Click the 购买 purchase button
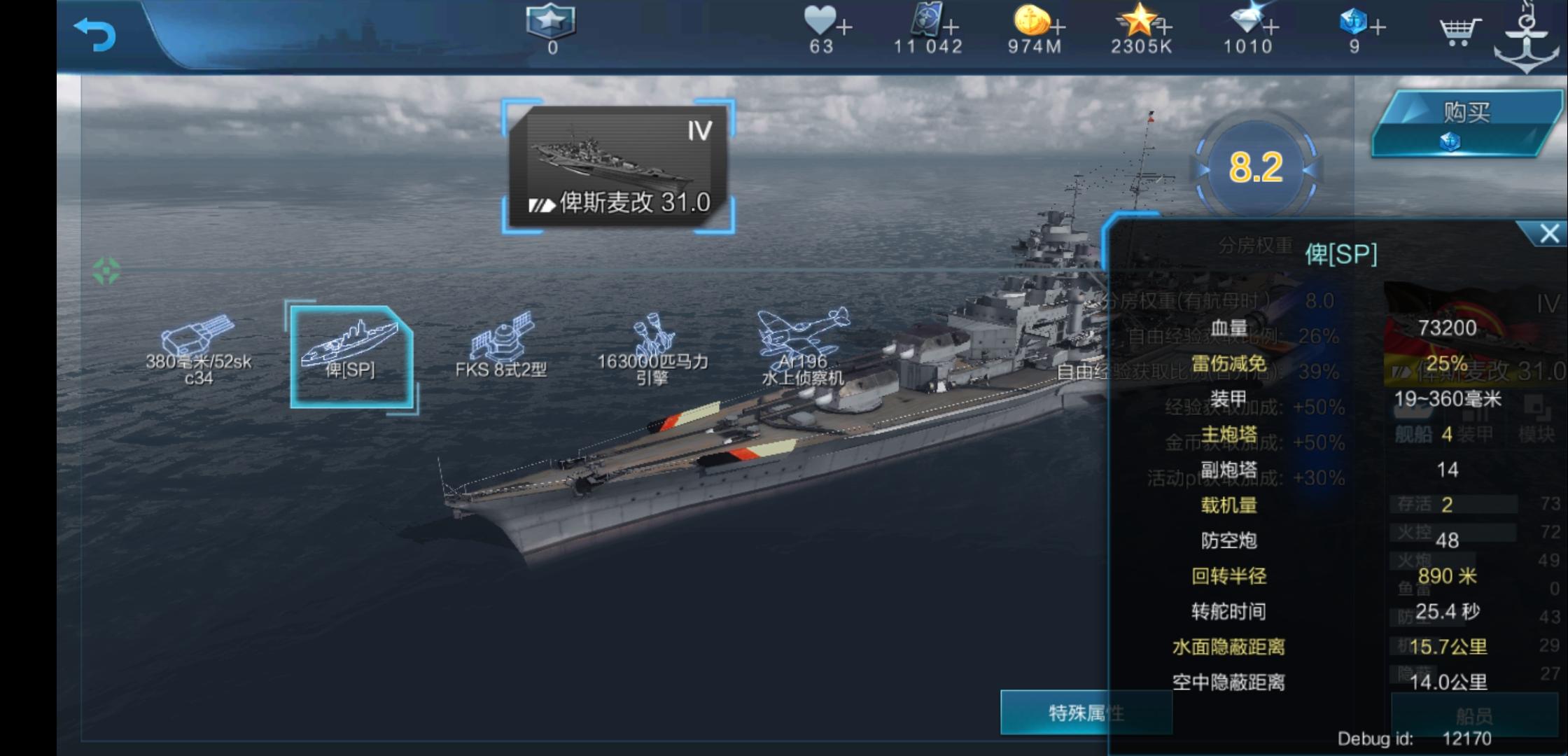1568x756 pixels. [1466, 124]
